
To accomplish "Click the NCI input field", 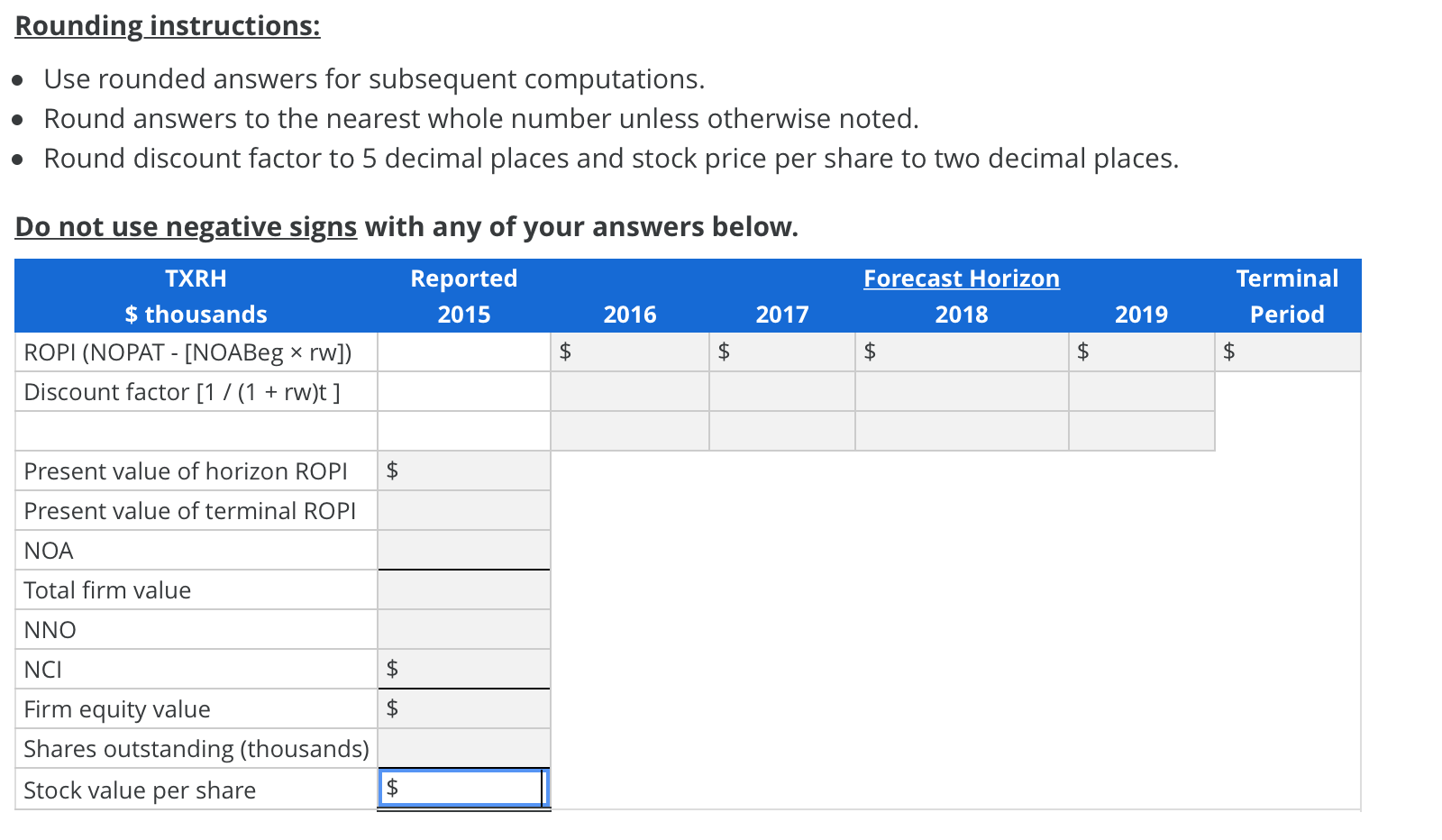I will point(464,670).
